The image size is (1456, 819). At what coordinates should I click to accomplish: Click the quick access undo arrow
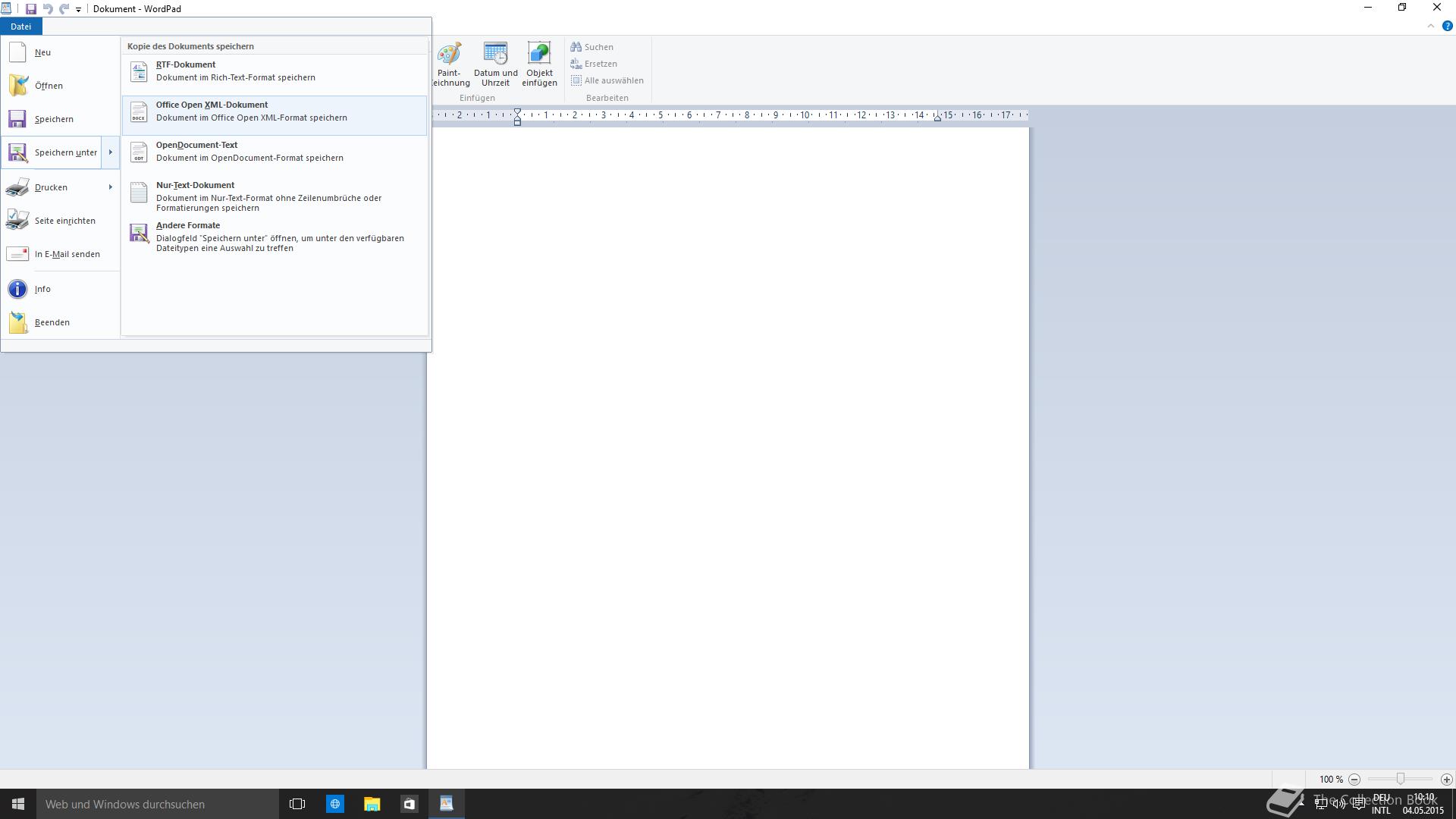(48, 9)
